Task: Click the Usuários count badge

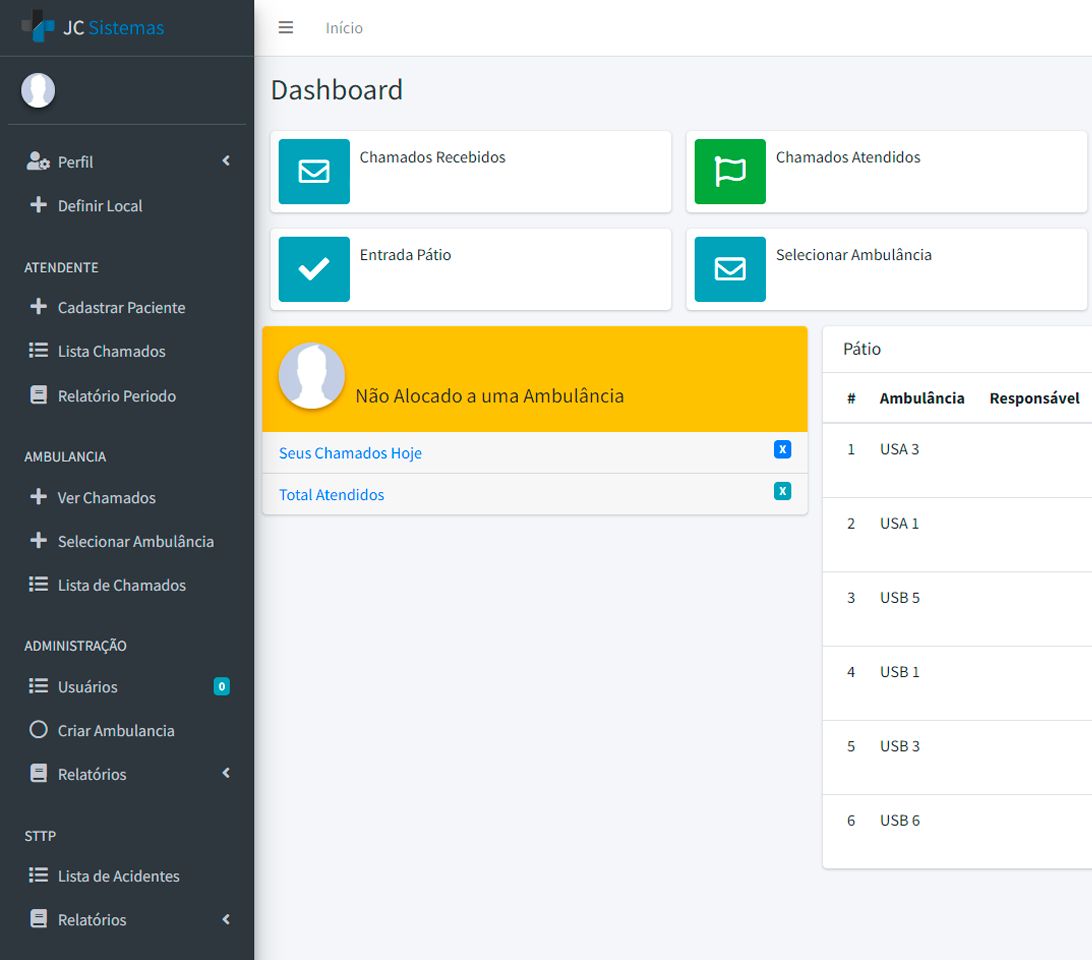Action: click(x=221, y=686)
